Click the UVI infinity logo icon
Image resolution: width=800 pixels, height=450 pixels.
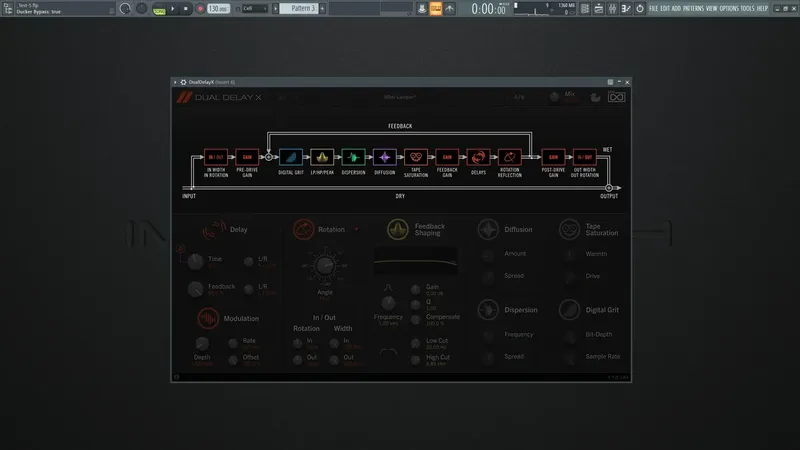click(x=616, y=97)
